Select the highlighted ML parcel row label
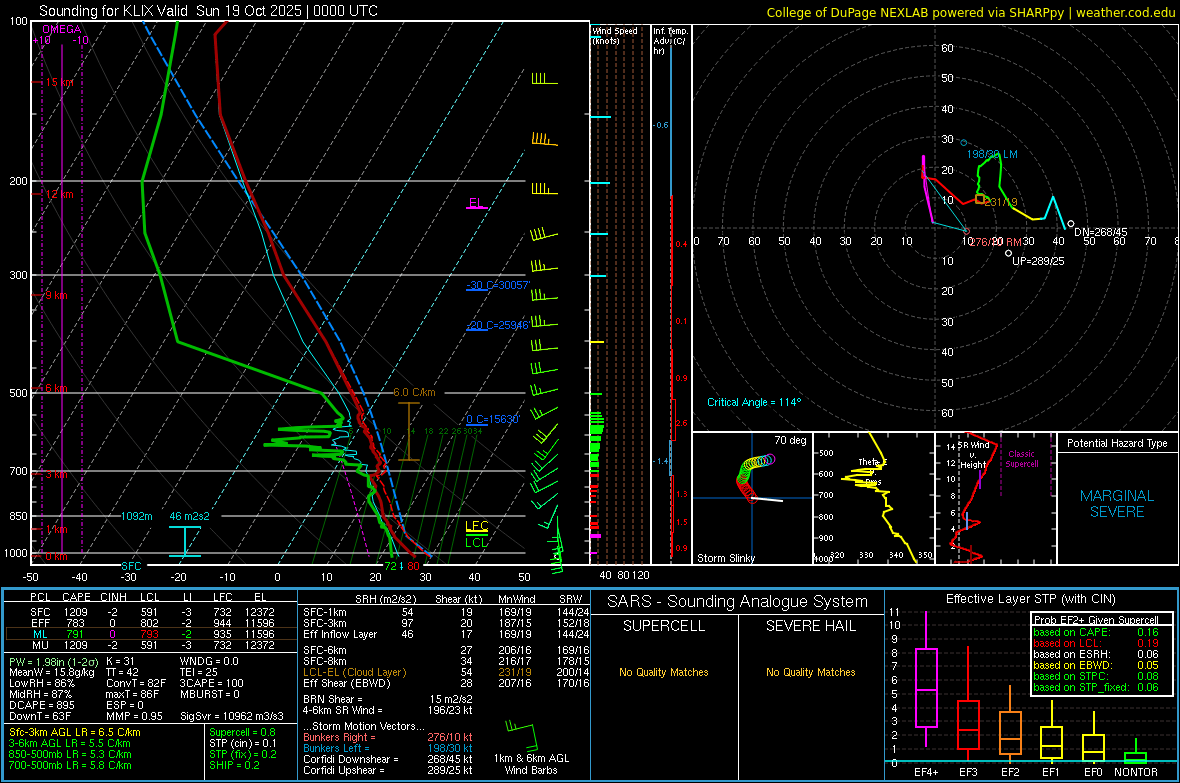Screen dimensions: 1180x783 [x=40, y=634]
